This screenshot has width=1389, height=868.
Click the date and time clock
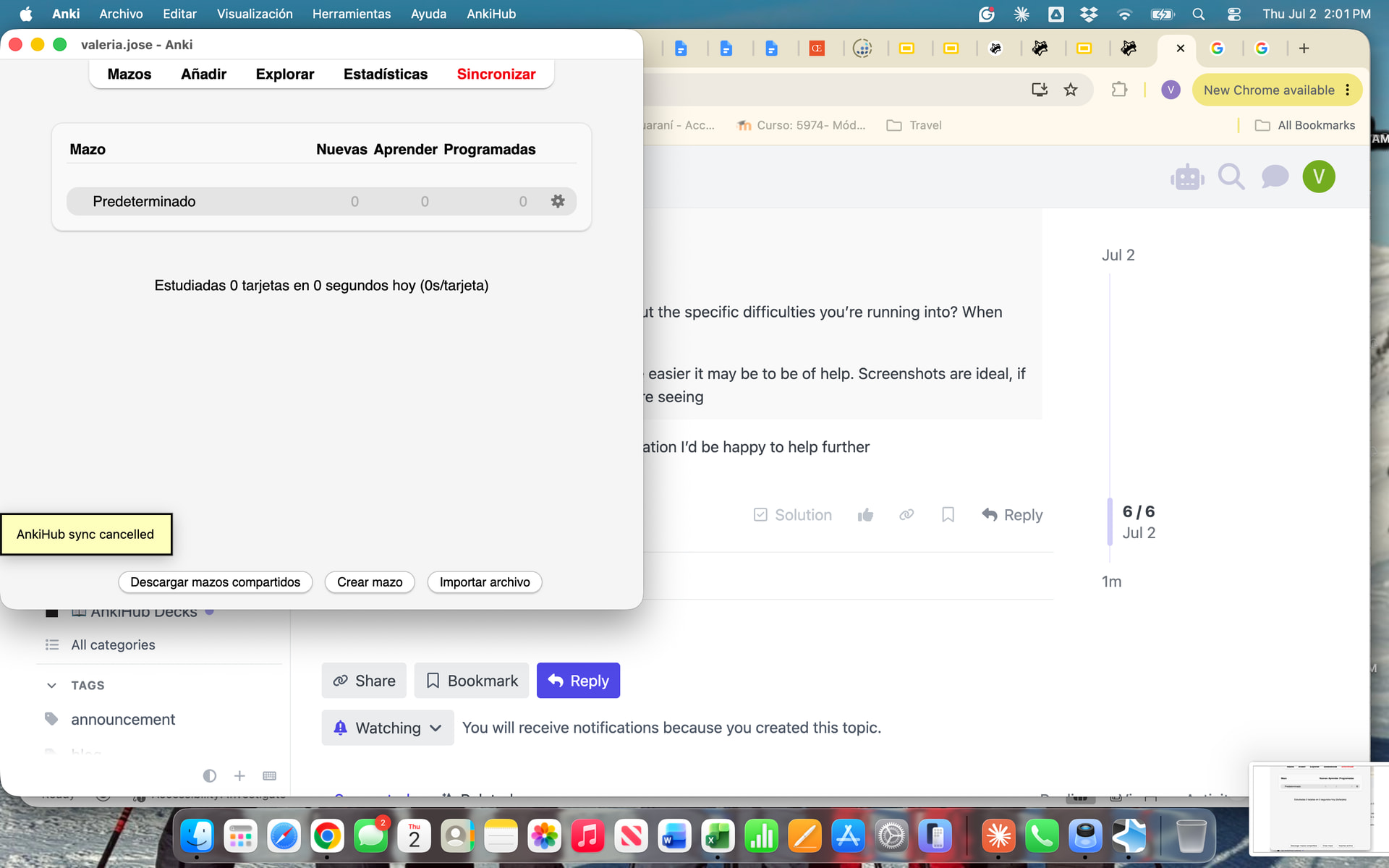1317,14
